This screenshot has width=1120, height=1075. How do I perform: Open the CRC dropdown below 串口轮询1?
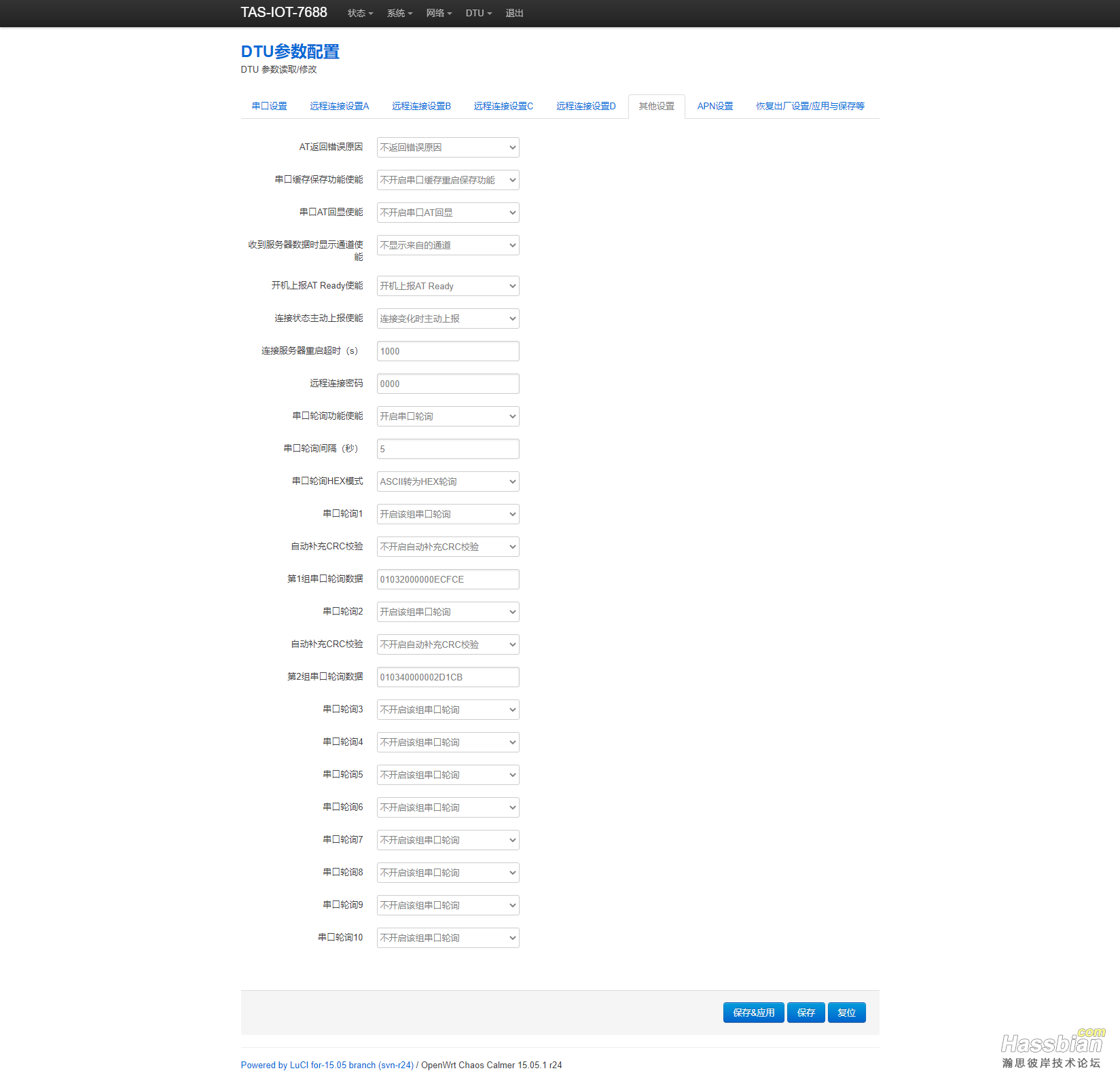tap(448, 547)
